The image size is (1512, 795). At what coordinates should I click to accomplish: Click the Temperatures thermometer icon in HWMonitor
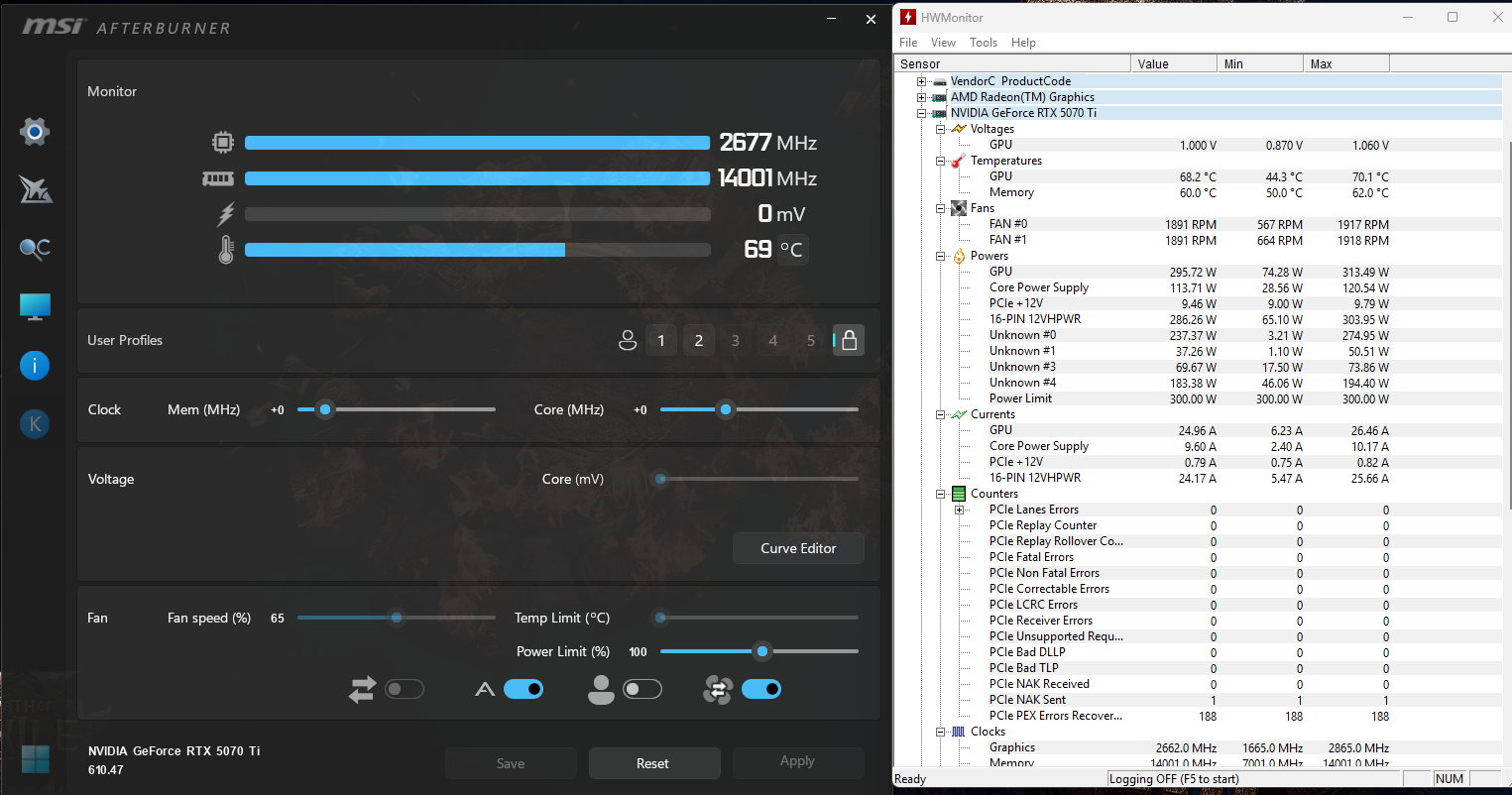point(959,161)
